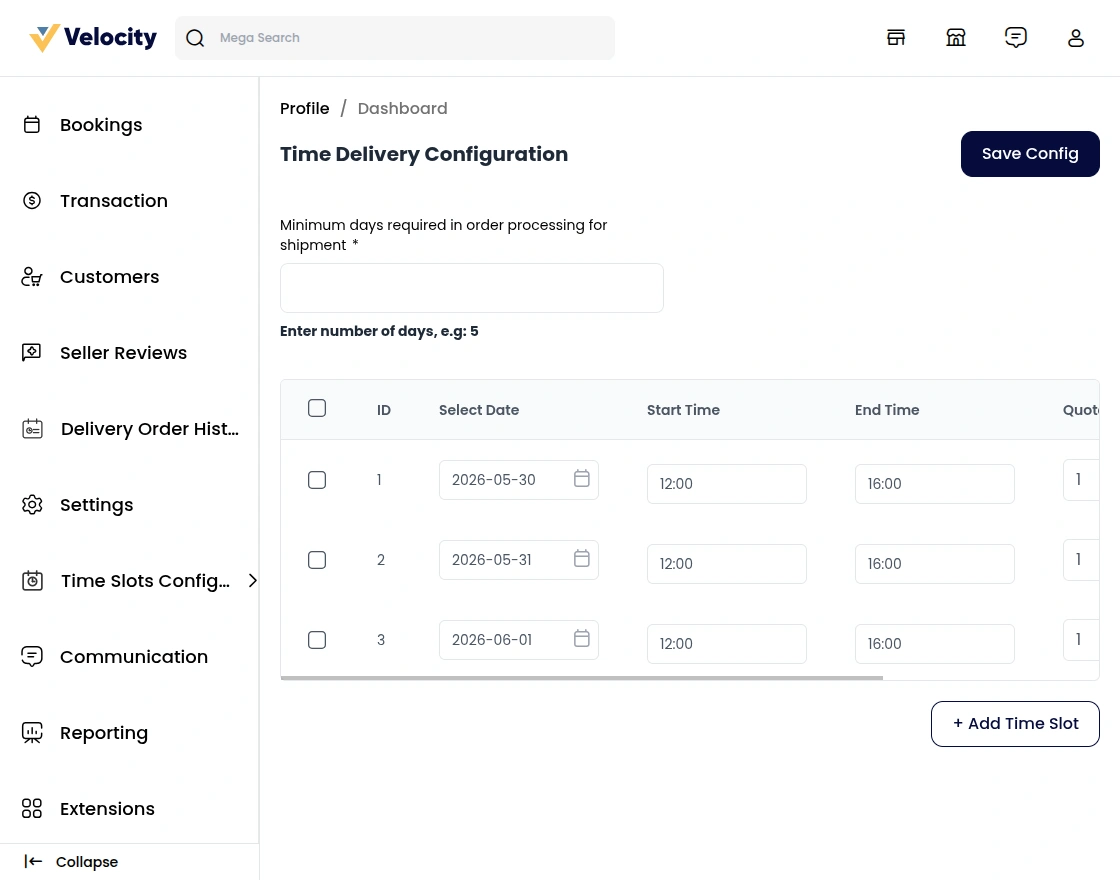Click the ID column header
The width and height of the screenshot is (1120, 880).
click(x=384, y=410)
